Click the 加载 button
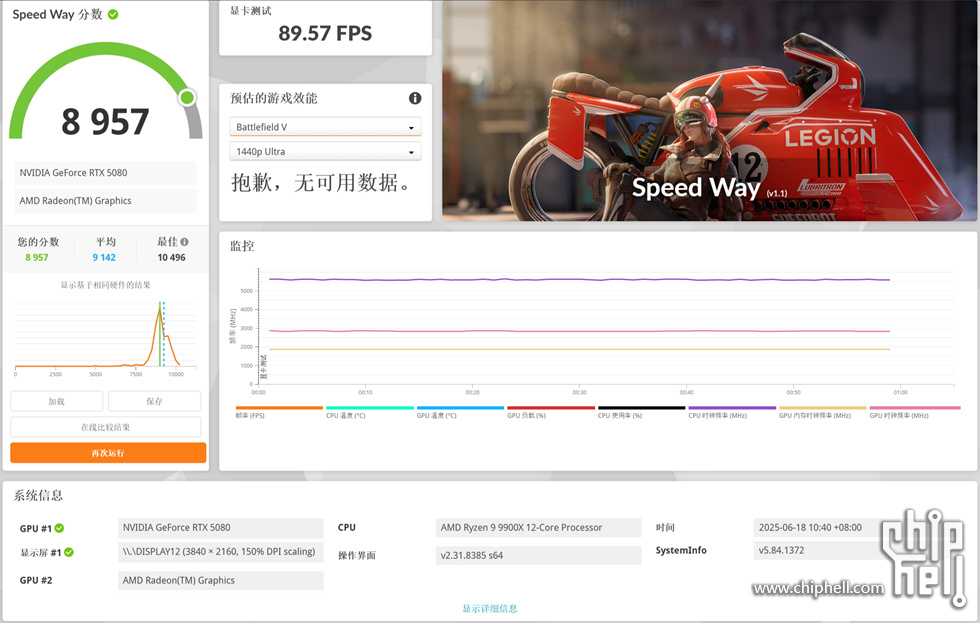The width and height of the screenshot is (980, 623). (x=57, y=401)
